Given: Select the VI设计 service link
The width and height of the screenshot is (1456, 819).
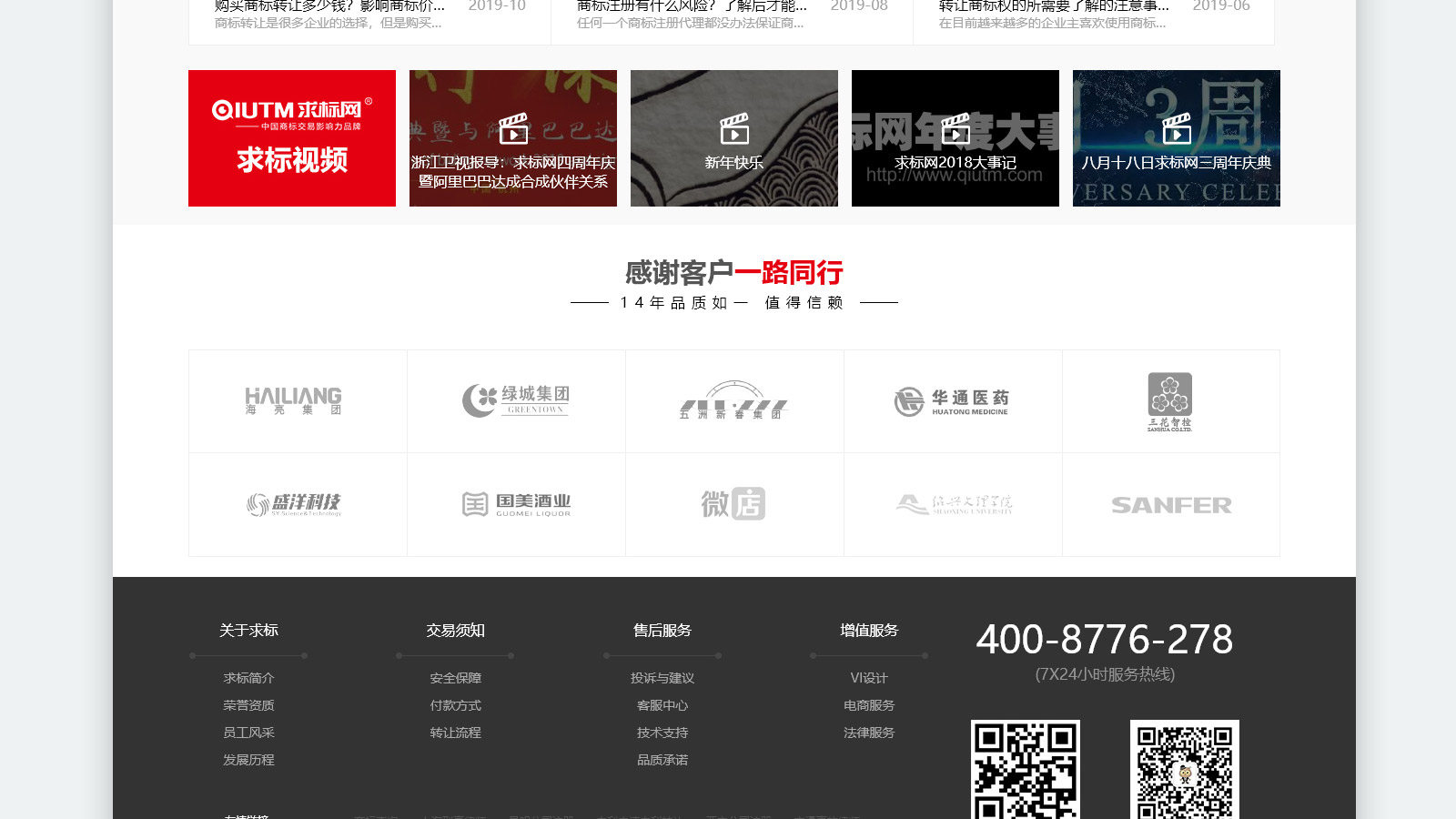Looking at the screenshot, I should [x=868, y=678].
